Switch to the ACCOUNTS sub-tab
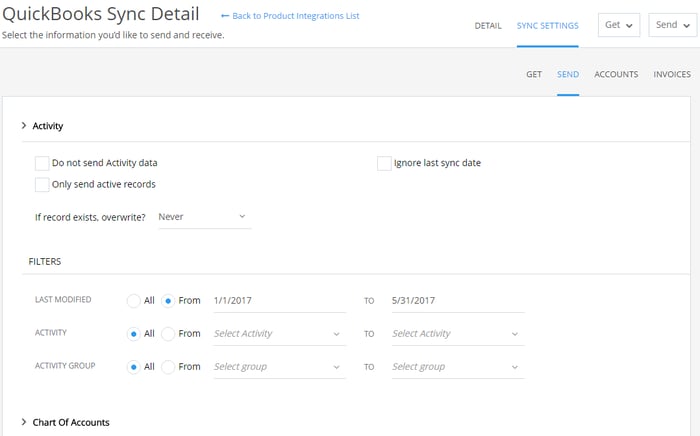 (616, 75)
